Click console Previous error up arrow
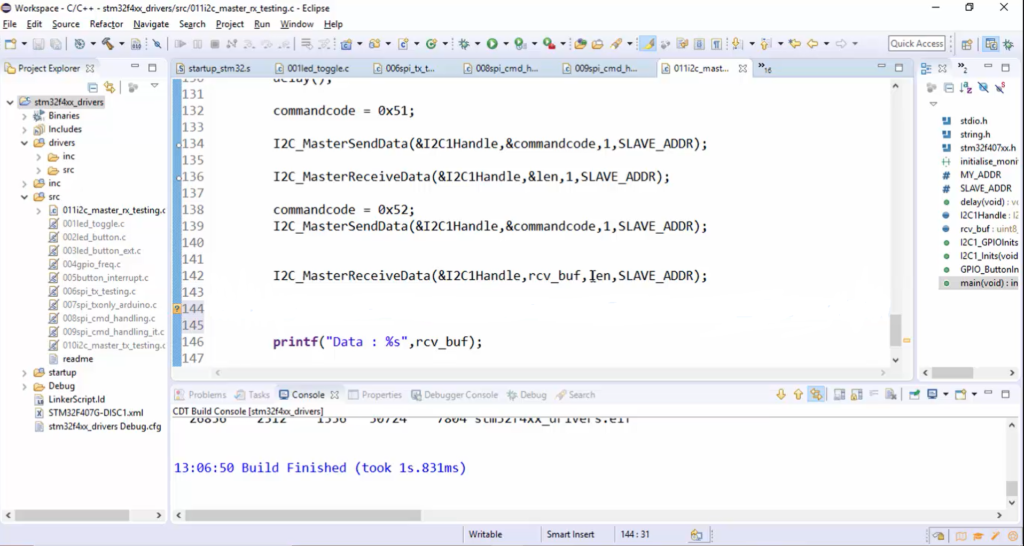1024x546 pixels. pos(798,394)
